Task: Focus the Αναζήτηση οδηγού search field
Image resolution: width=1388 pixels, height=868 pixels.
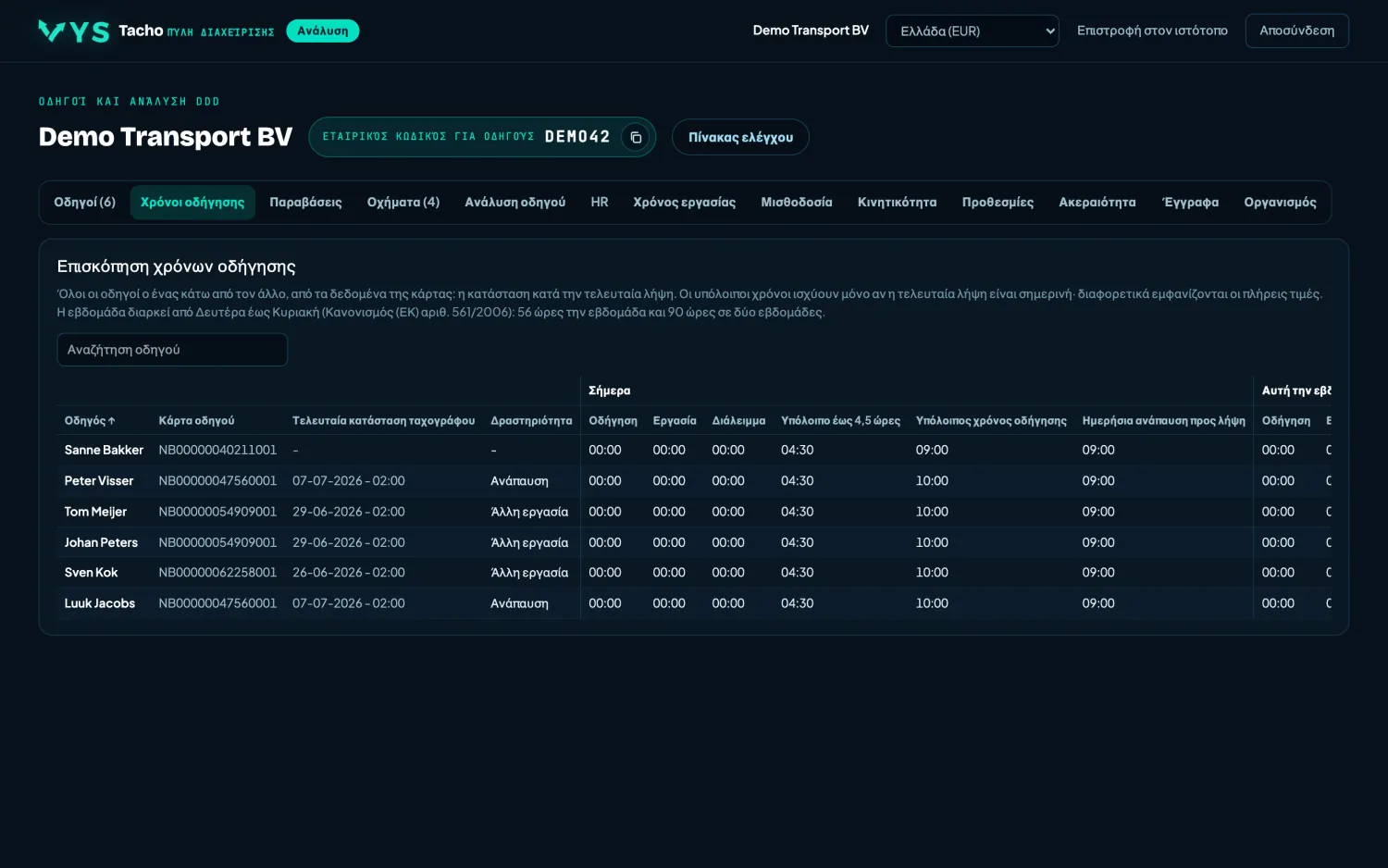Action: pyautogui.click(x=172, y=350)
